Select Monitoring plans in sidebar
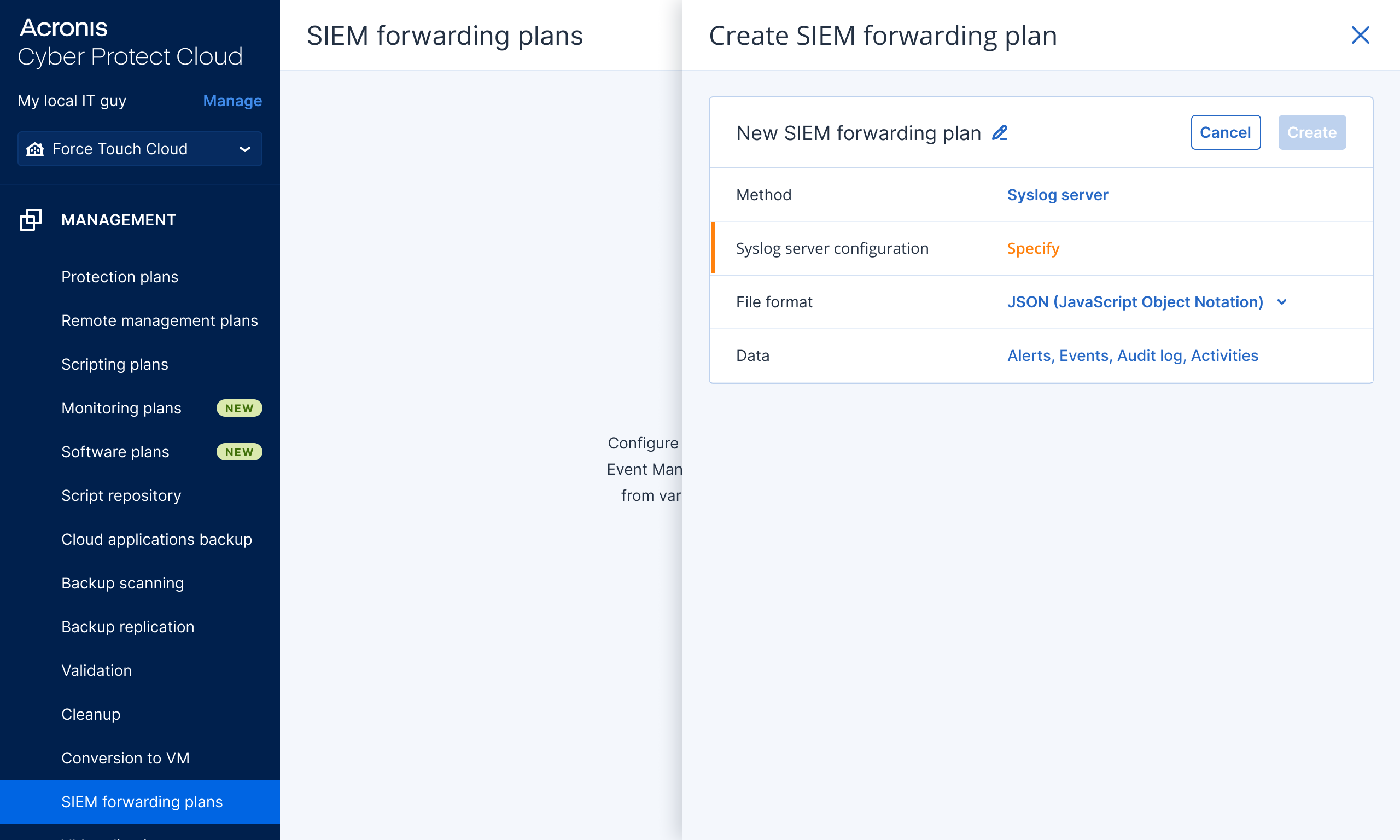1400x840 pixels. [x=121, y=408]
